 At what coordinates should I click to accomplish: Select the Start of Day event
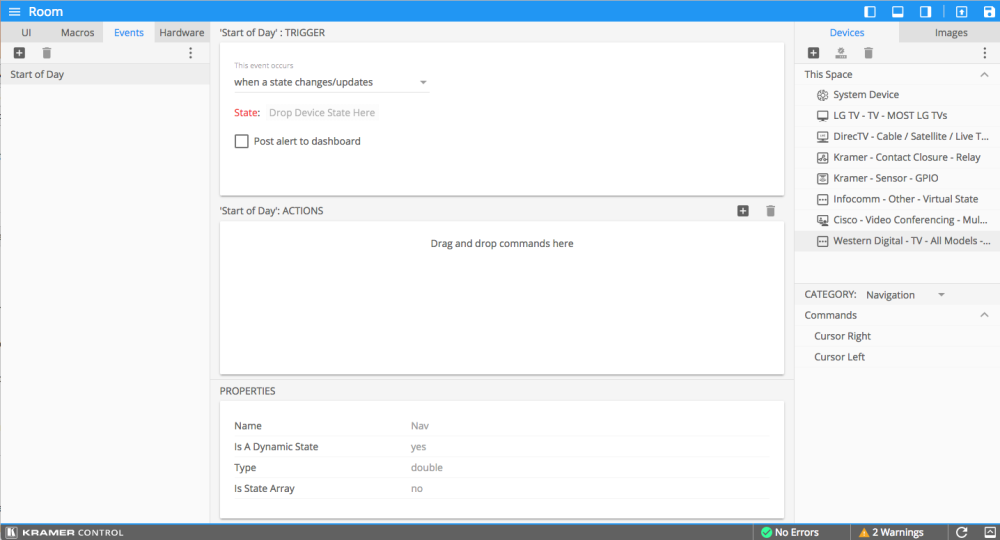105,74
